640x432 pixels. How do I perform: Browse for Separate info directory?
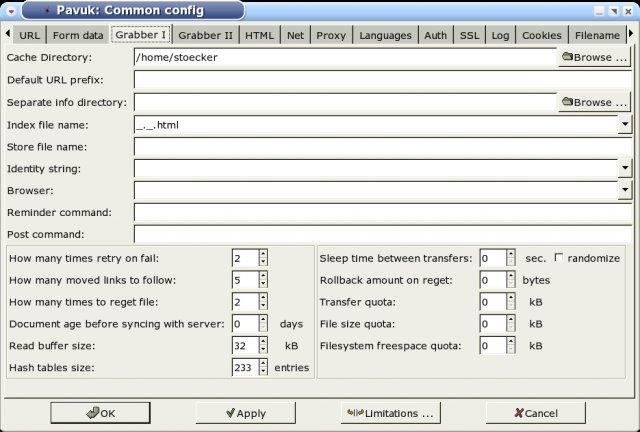coord(594,102)
